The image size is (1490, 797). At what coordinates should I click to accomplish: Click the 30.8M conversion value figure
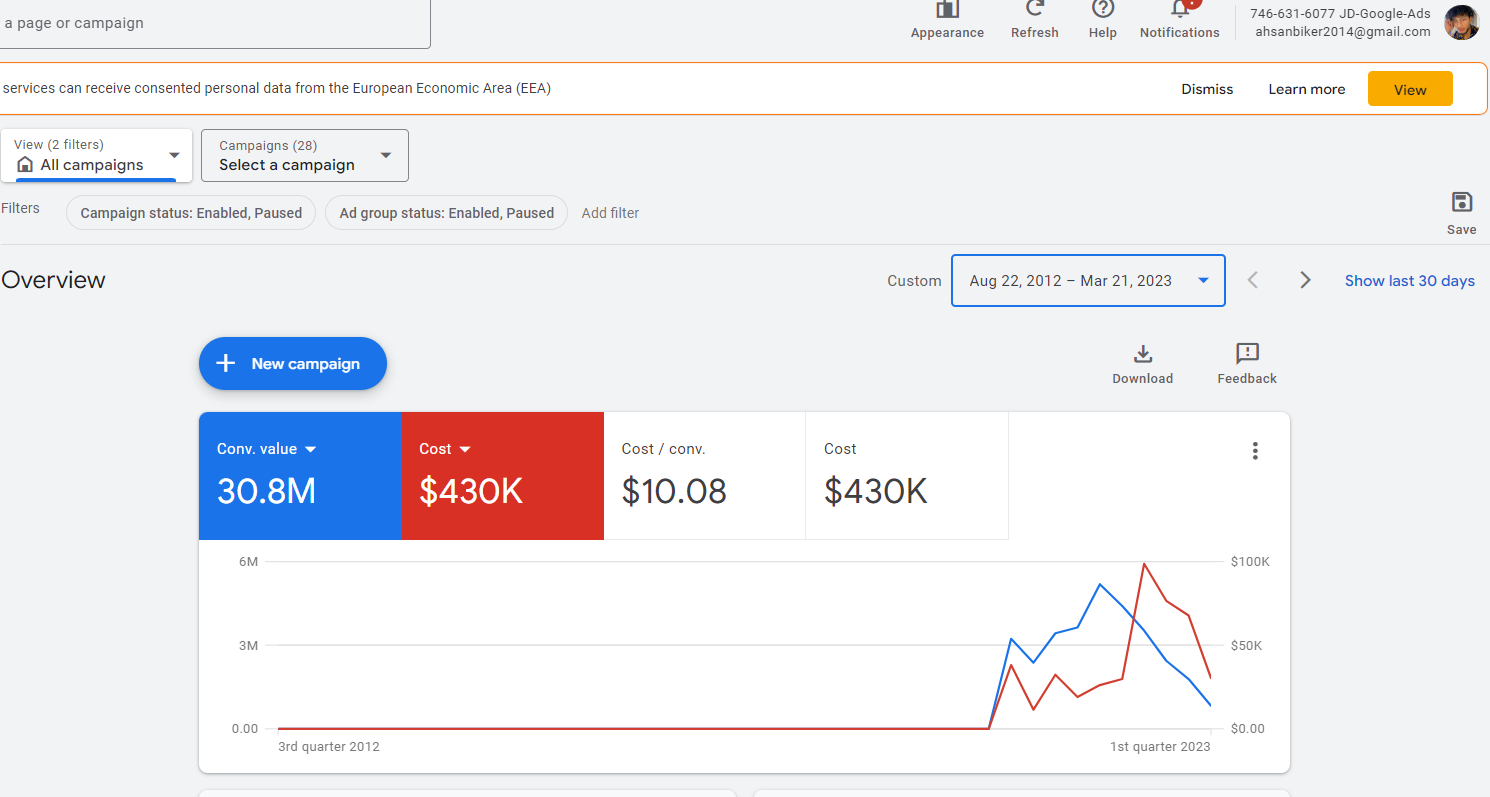coord(266,491)
